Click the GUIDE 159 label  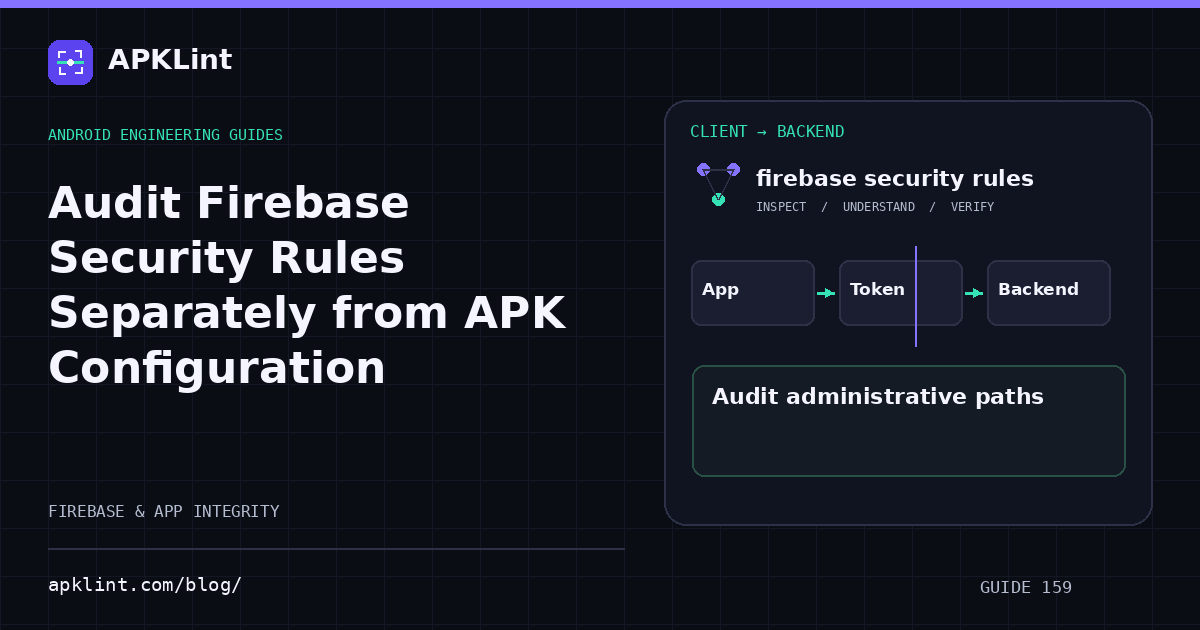[x=1026, y=587]
